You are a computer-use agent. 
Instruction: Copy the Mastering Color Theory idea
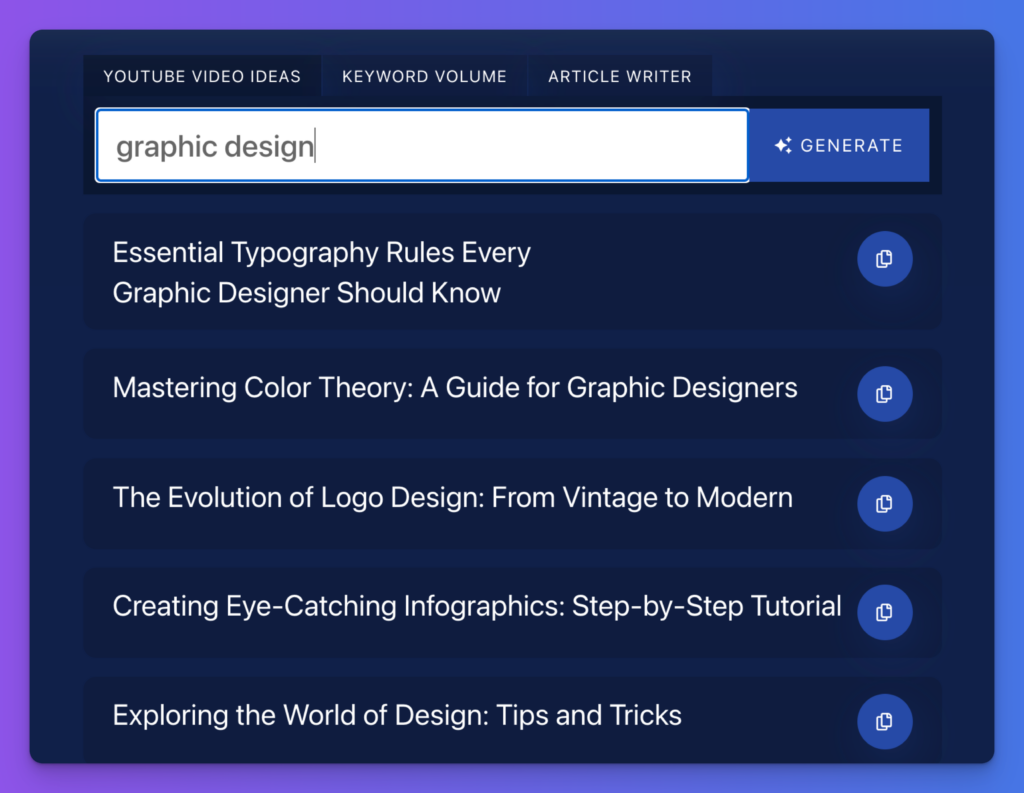coord(884,394)
